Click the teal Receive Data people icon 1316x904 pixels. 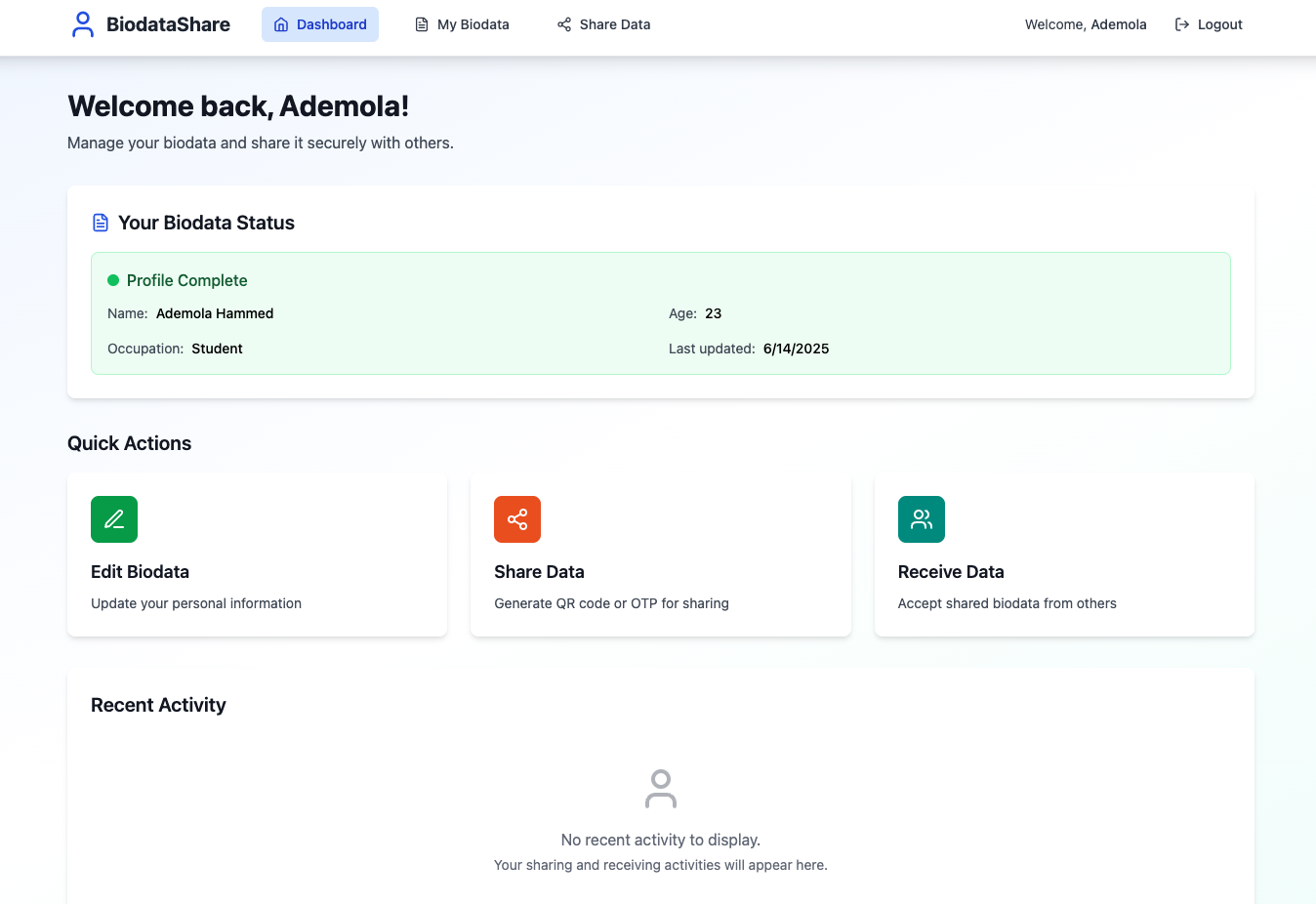point(922,519)
